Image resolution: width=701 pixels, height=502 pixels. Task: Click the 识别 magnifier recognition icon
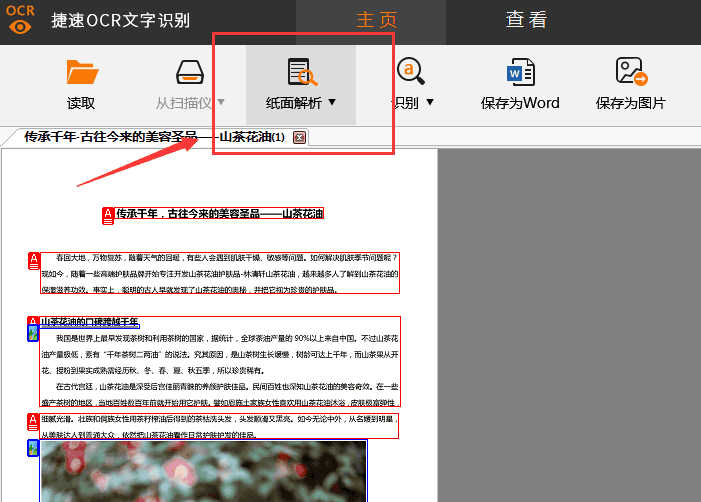410,71
